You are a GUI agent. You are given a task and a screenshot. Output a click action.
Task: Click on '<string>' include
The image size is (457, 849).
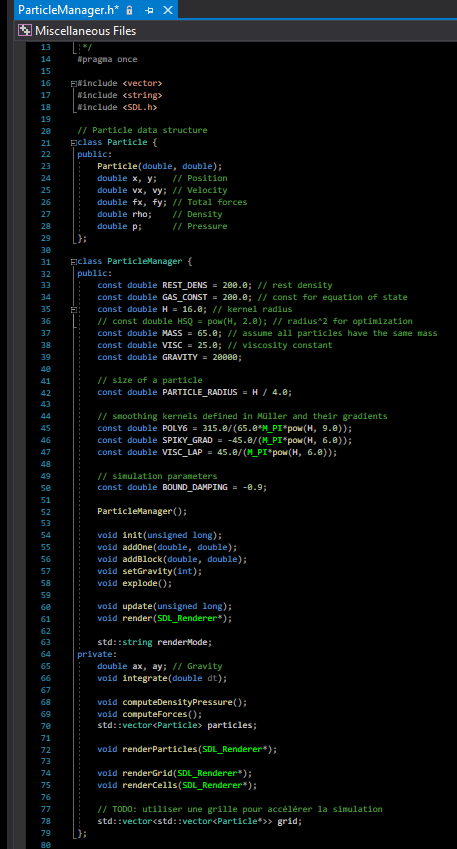point(142,95)
